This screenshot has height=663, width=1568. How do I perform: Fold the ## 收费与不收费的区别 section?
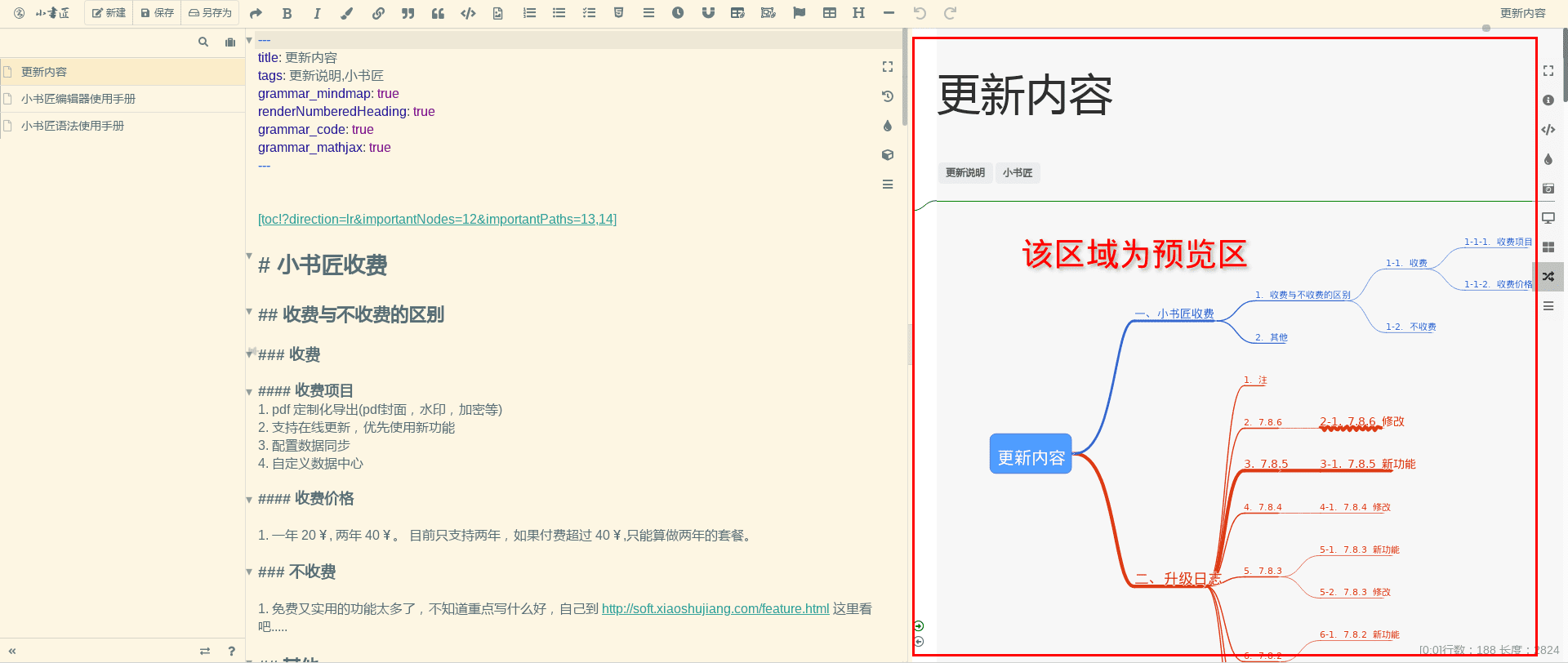pos(249,311)
